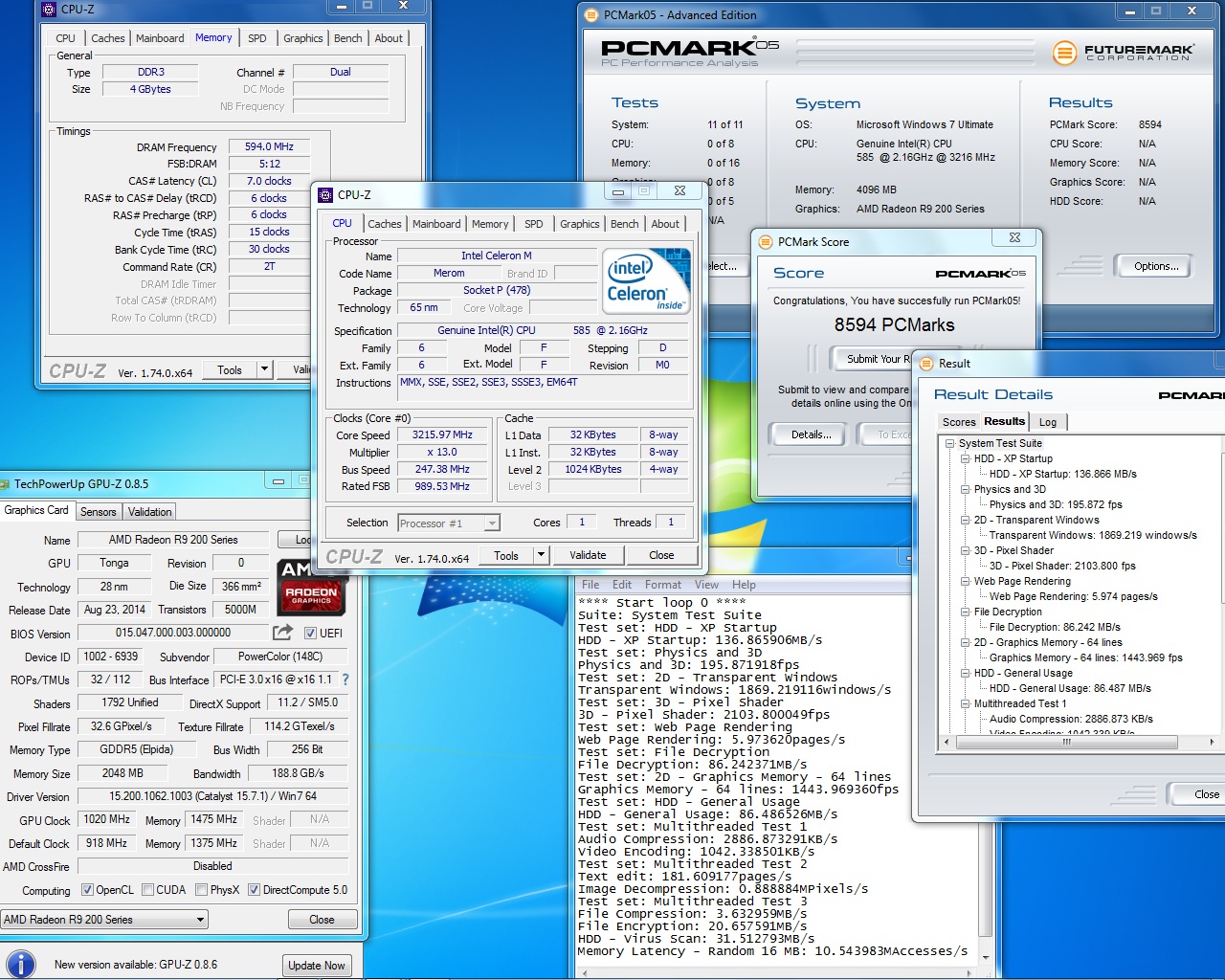The width and height of the screenshot is (1225, 980).
Task: Click the Tools button in the front CPU-Z window
Action: tap(506, 555)
